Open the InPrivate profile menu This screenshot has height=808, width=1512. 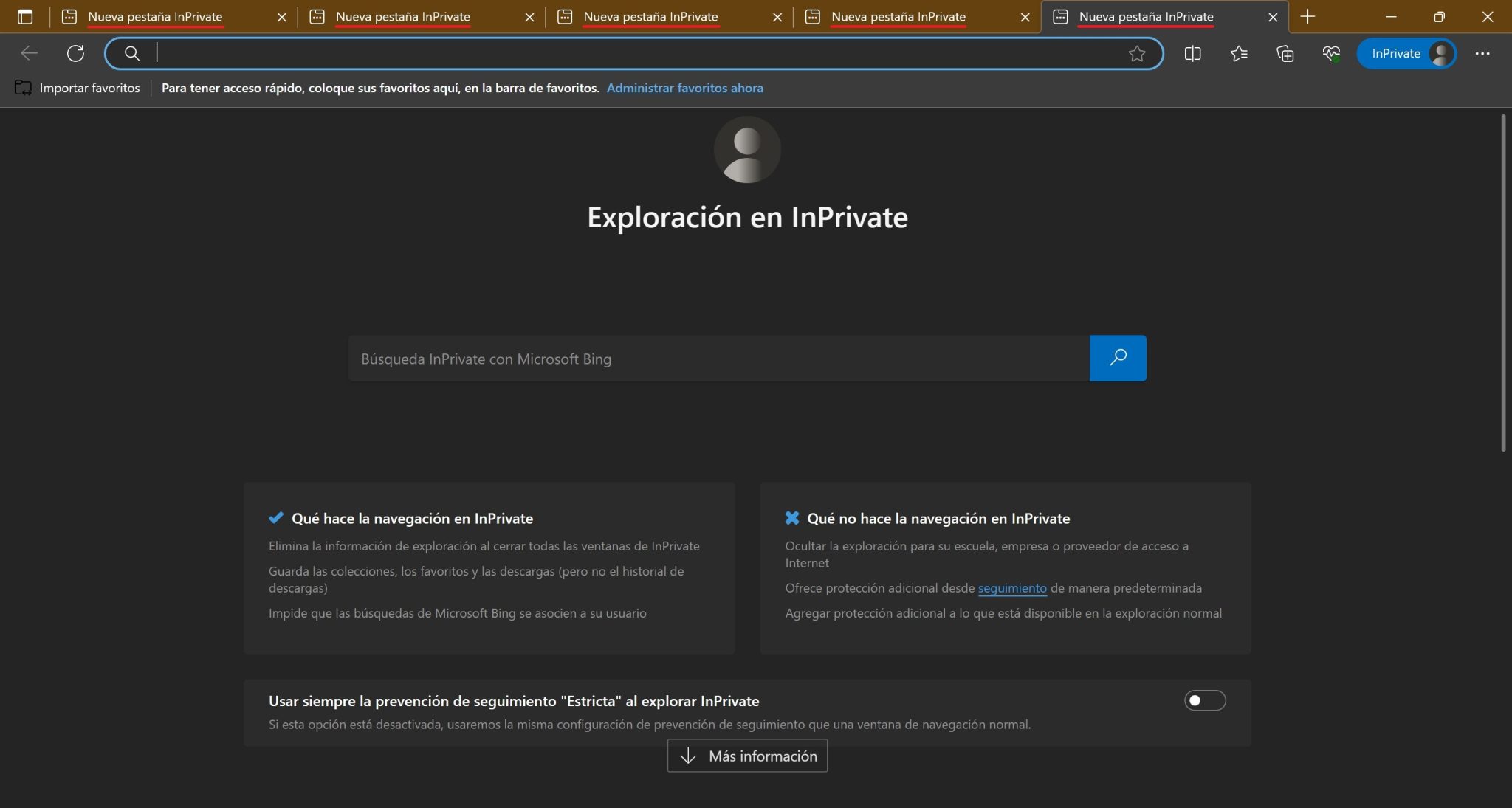1406,53
